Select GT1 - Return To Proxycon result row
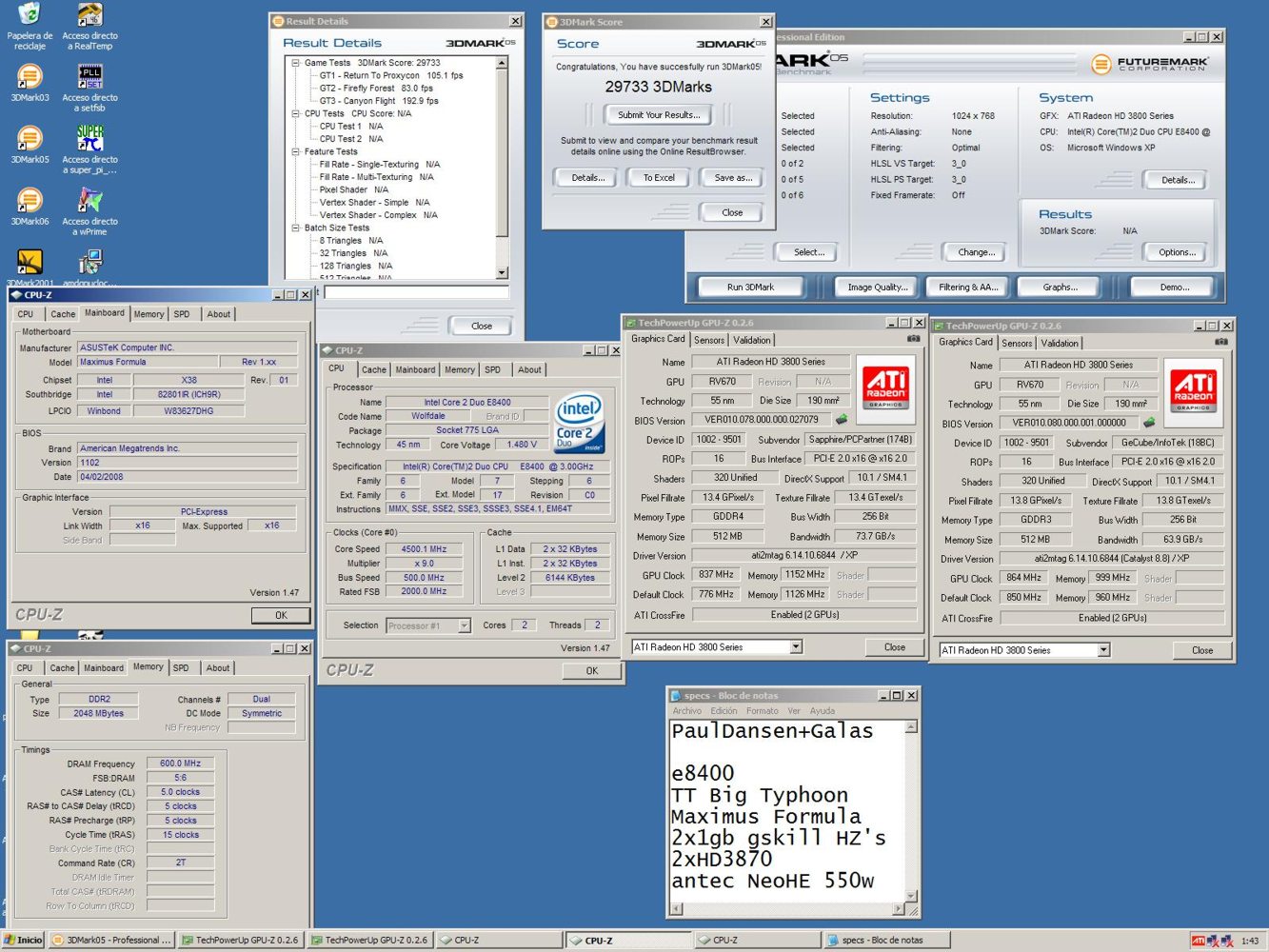 coord(390,75)
